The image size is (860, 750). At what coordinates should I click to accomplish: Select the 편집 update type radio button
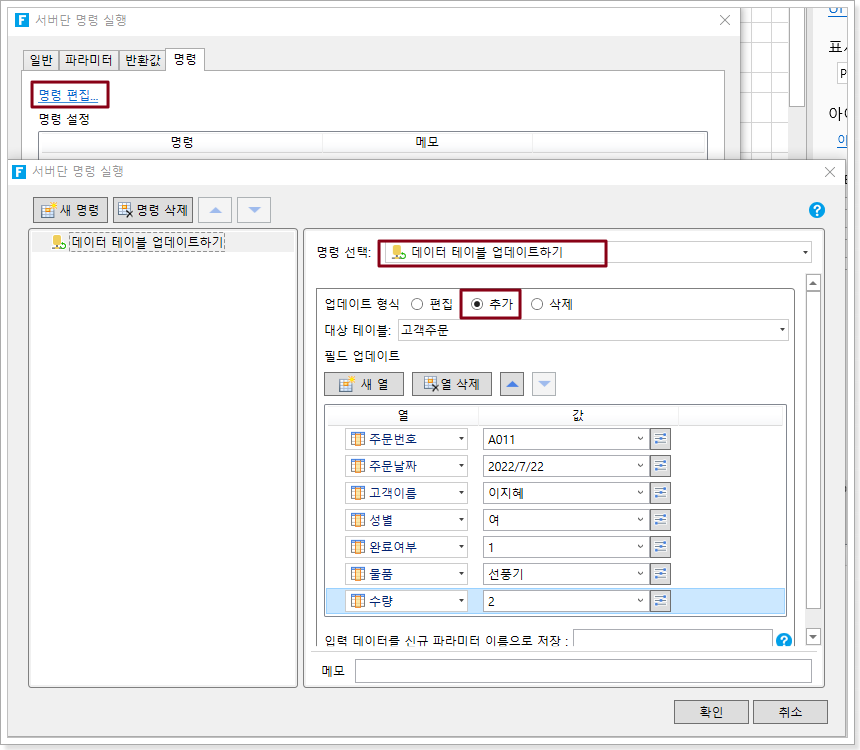(x=417, y=304)
